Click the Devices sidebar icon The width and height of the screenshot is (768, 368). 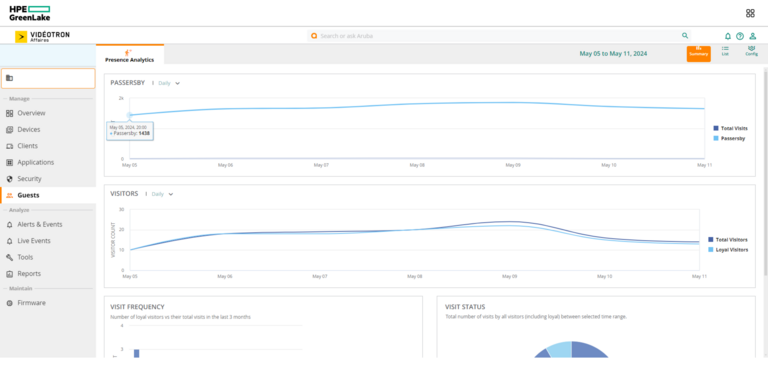(9, 130)
